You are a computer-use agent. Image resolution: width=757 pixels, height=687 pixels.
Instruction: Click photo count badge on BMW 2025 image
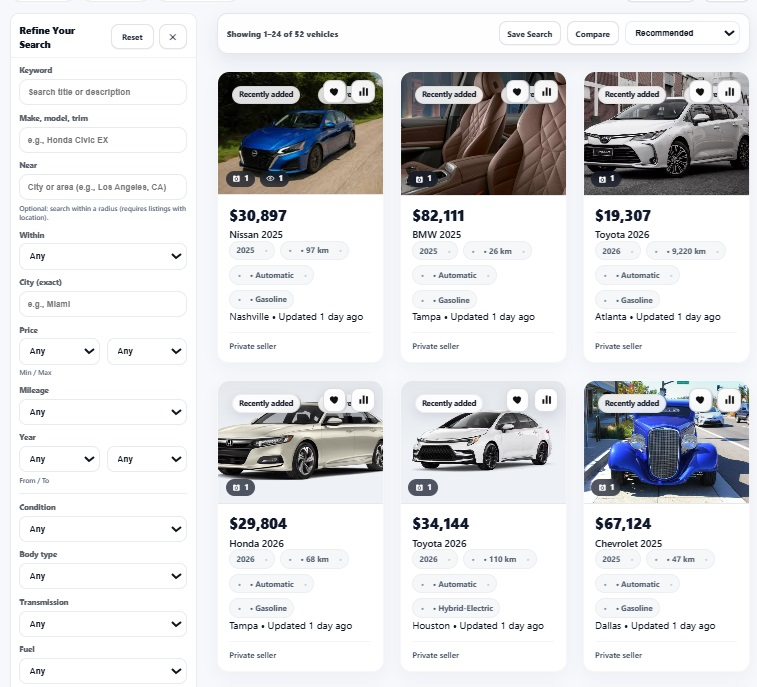pyautogui.click(x=423, y=179)
